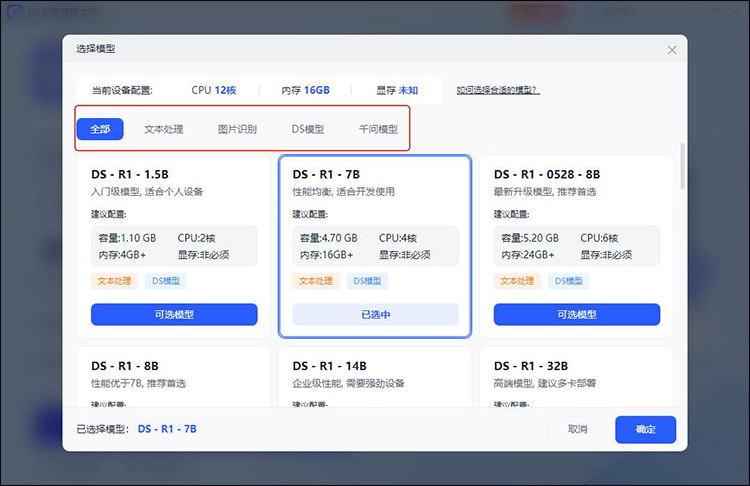Click 文本处理 tag on DS - R1 - 0528 - 8B card
The height and width of the screenshot is (486, 750).
click(x=517, y=281)
